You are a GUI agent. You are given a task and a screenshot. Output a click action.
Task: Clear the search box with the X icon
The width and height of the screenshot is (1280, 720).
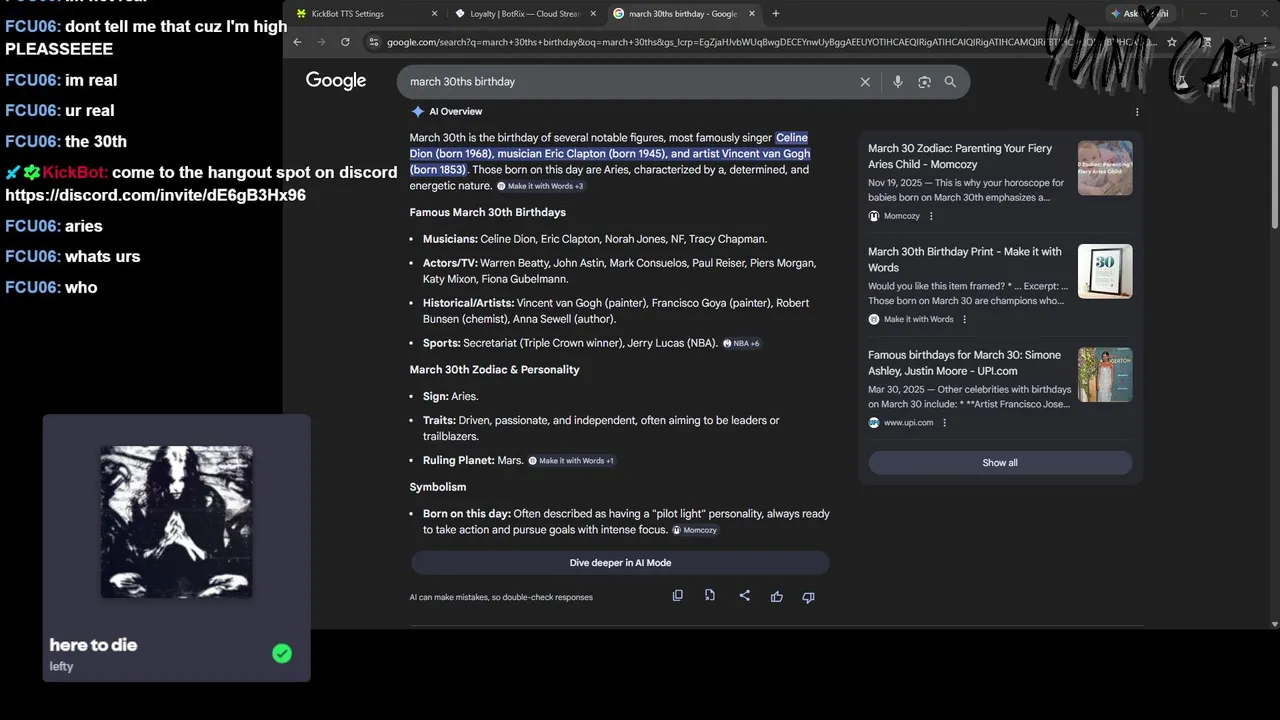[x=865, y=82]
